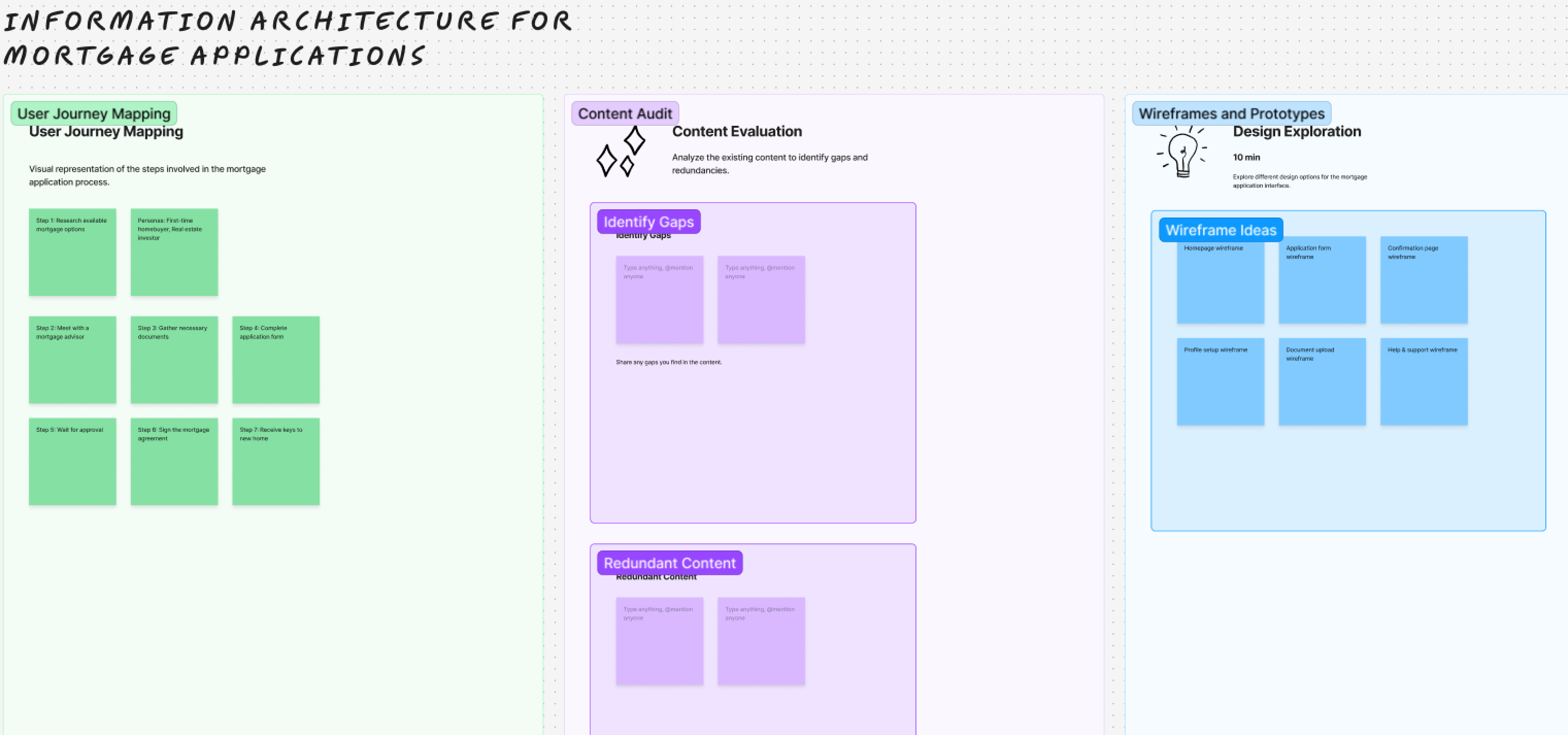This screenshot has height=735, width=1568.
Task: Select the Content Audit section label
Action: pos(625,114)
